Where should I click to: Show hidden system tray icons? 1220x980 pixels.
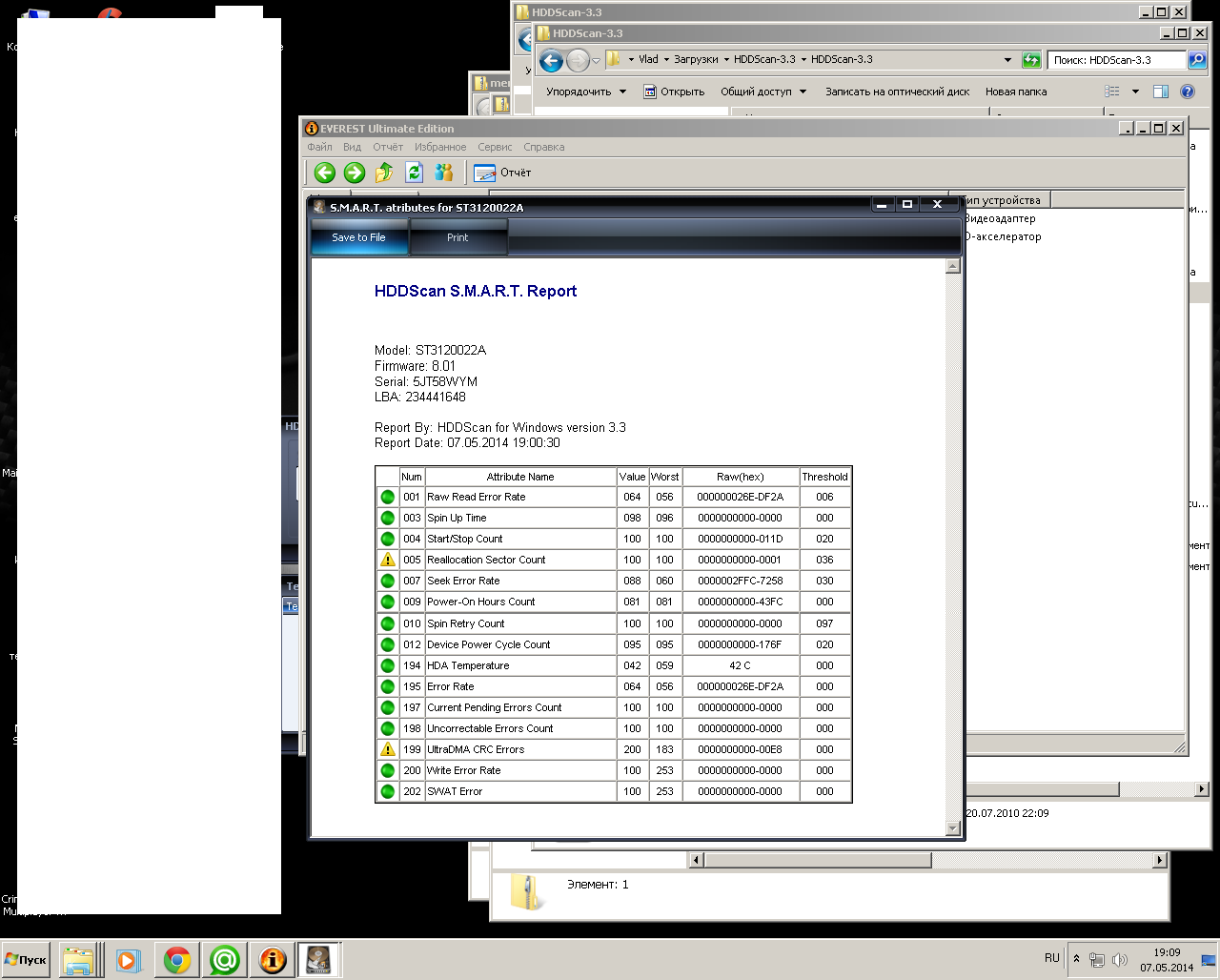click(1076, 959)
